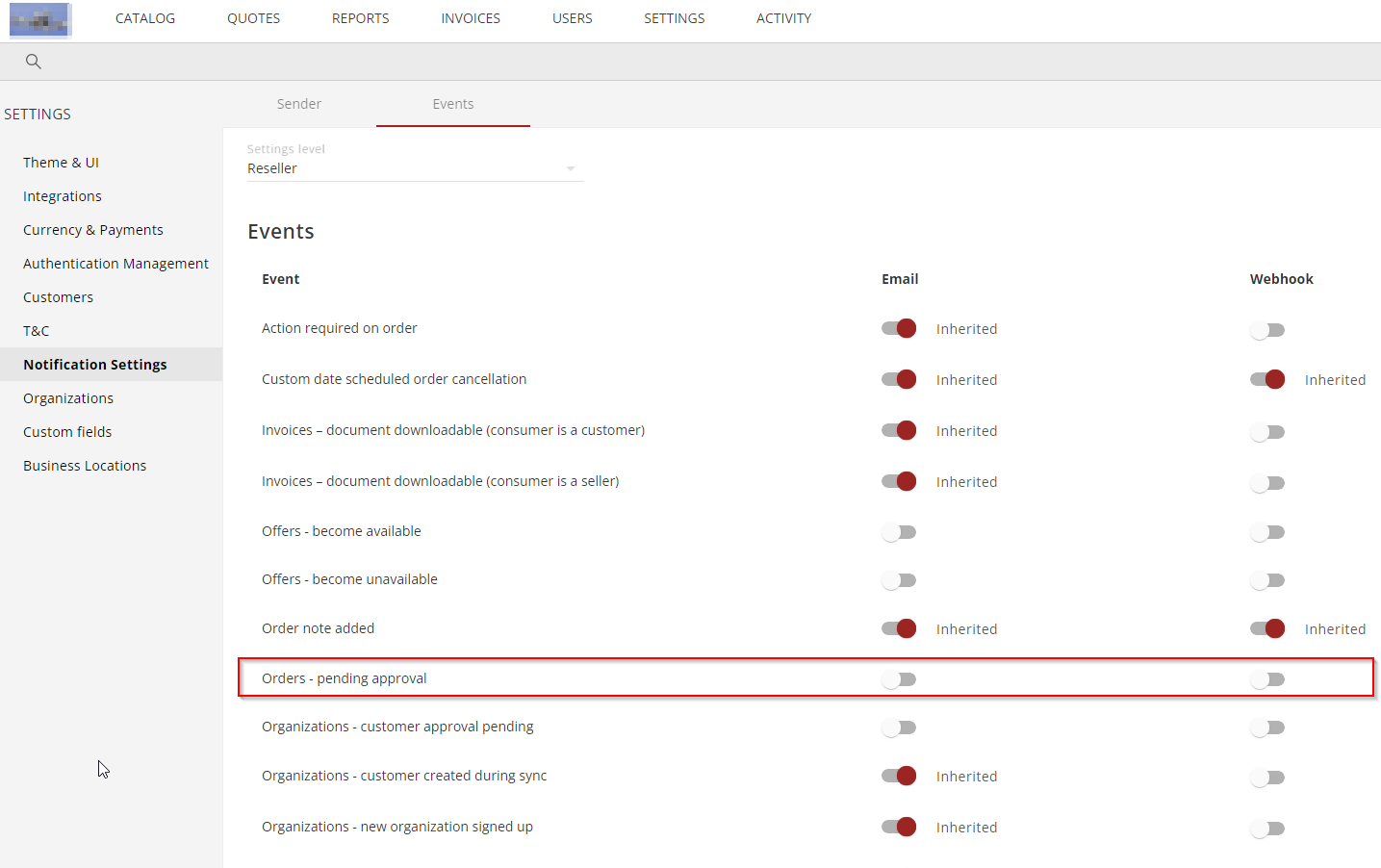This screenshot has height=868, width=1381.
Task: Disable Email for Action required on order
Action: (898, 328)
